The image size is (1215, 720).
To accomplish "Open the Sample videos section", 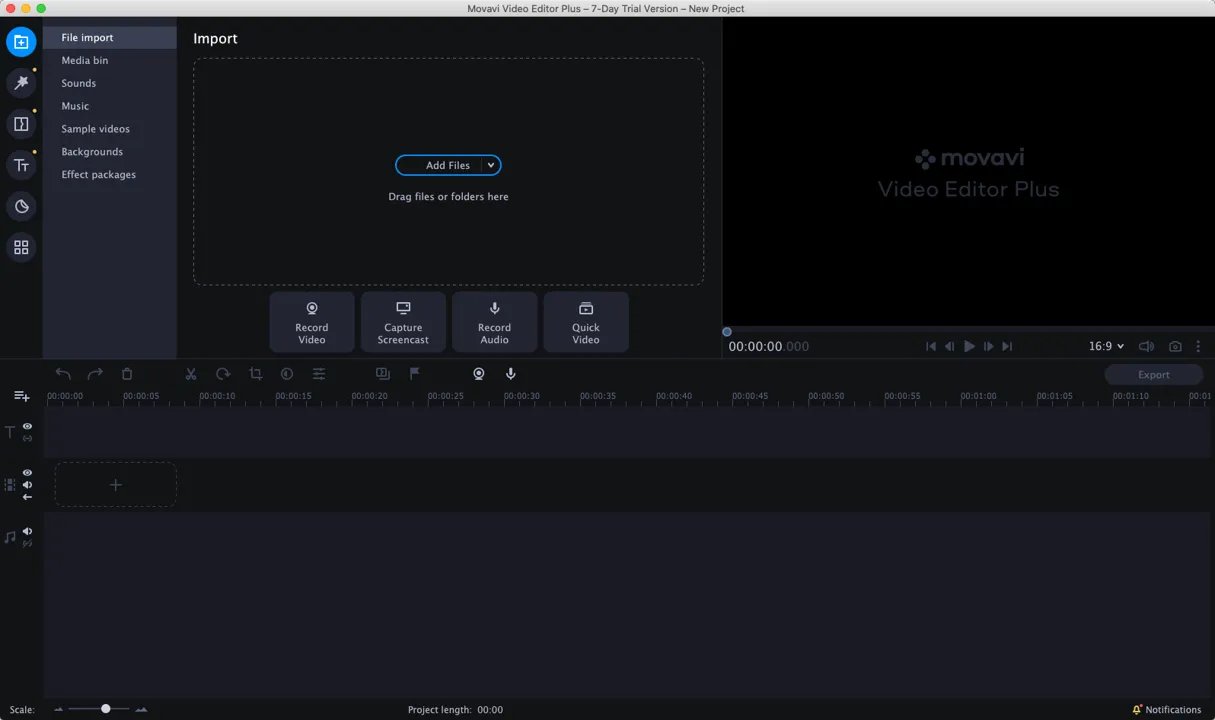I will (110, 129).
